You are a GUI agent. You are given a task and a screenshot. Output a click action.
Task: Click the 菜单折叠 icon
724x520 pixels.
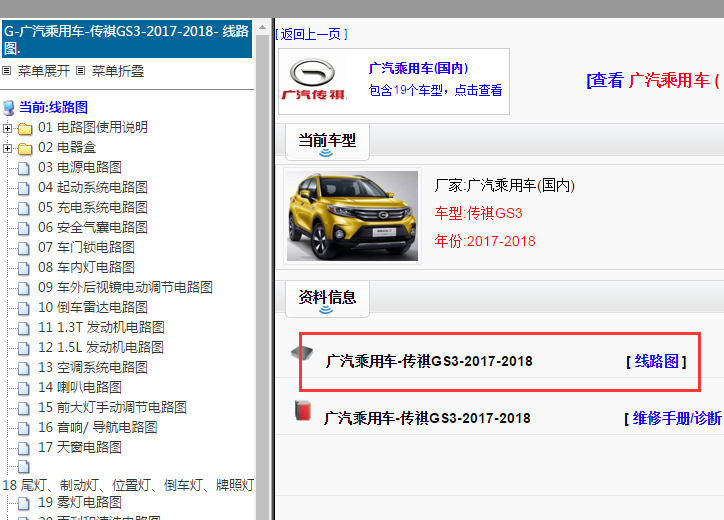80,71
